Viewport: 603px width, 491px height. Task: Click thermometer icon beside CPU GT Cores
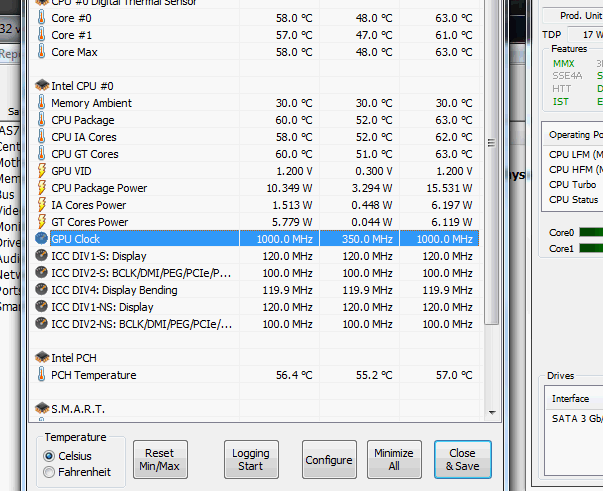point(41,153)
